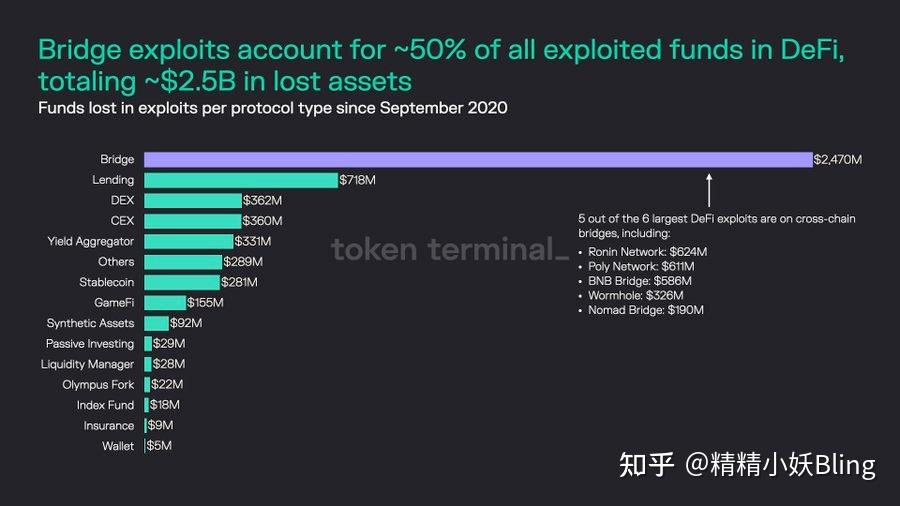Click the CEX category label

coord(123,220)
